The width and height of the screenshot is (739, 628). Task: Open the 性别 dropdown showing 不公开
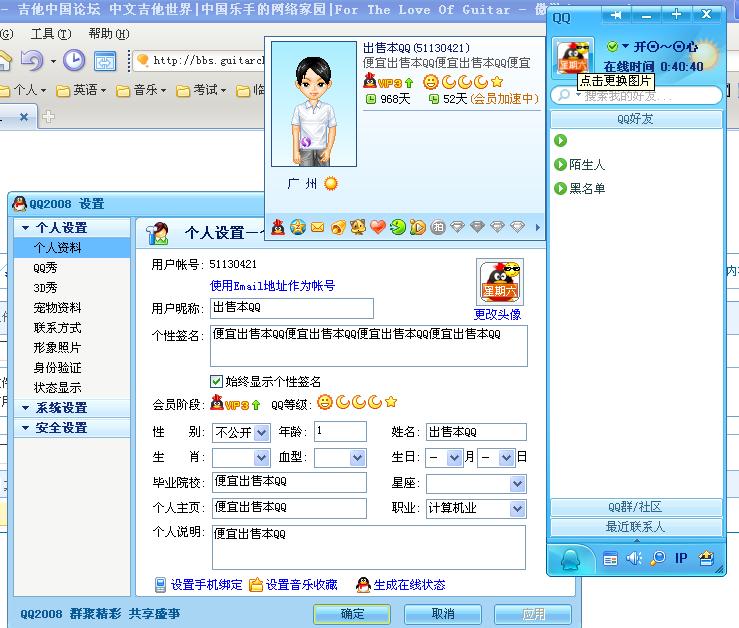click(262, 433)
